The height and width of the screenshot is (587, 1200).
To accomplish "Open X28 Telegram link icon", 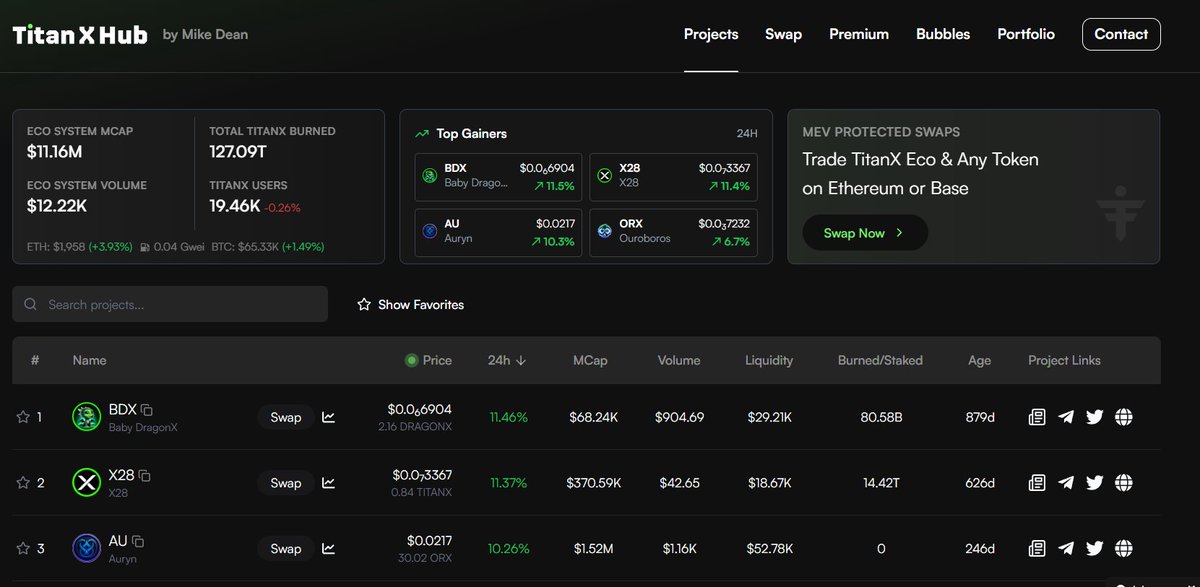I will (1066, 483).
